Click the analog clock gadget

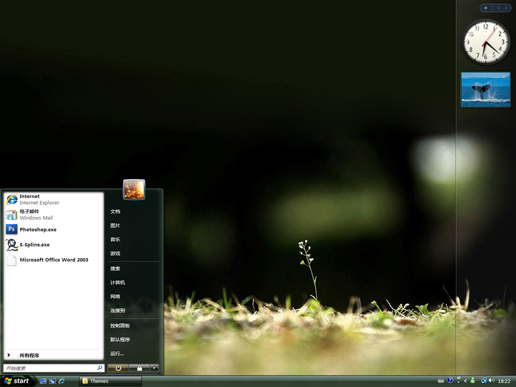(486, 42)
